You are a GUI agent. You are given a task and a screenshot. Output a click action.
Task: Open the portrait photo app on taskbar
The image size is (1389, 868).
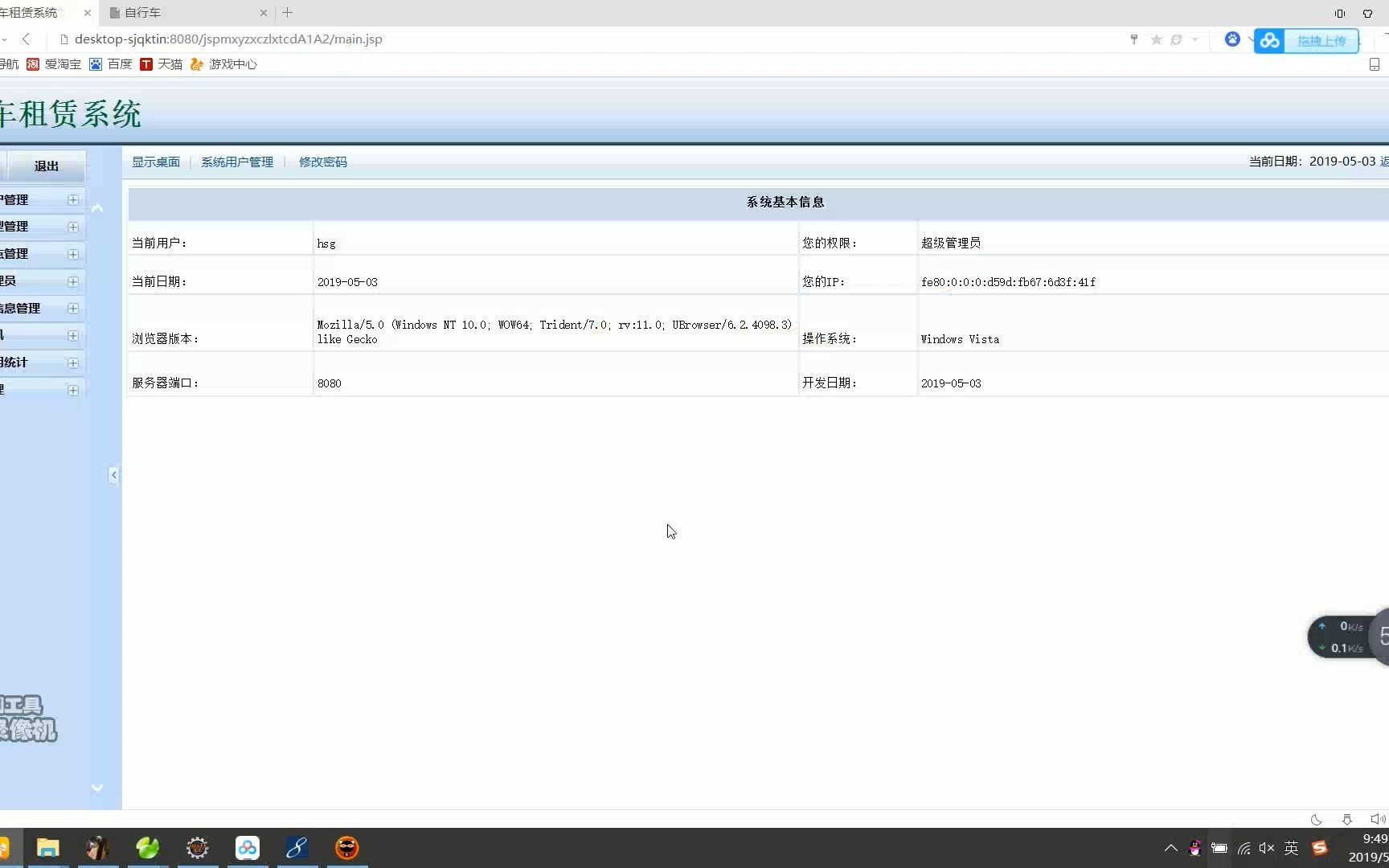pos(97,848)
